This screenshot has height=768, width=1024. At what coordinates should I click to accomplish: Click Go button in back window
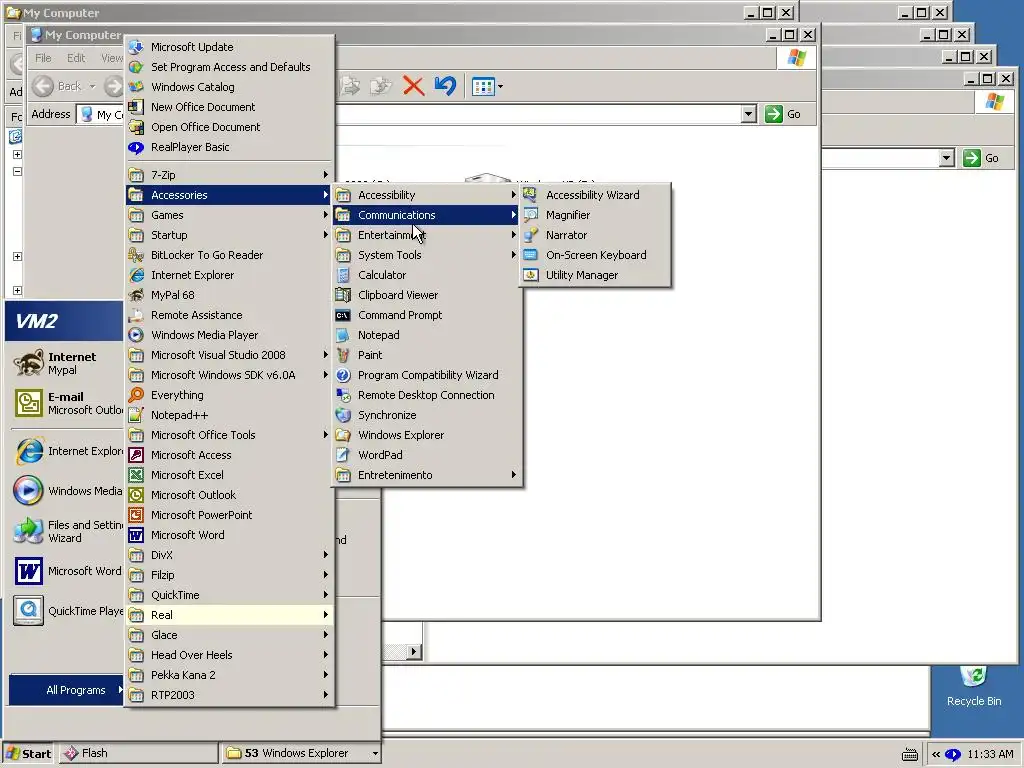[x=982, y=158]
